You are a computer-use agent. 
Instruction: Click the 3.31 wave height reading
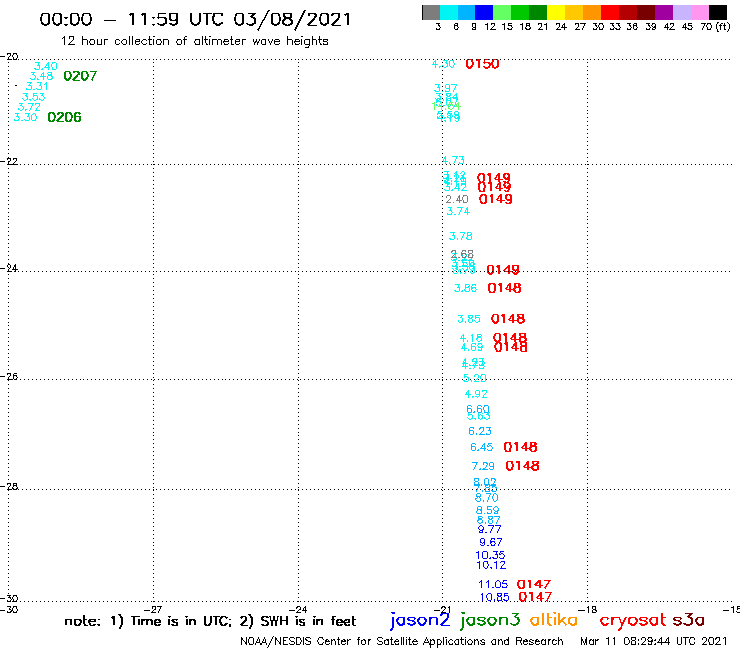click(37, 86)
